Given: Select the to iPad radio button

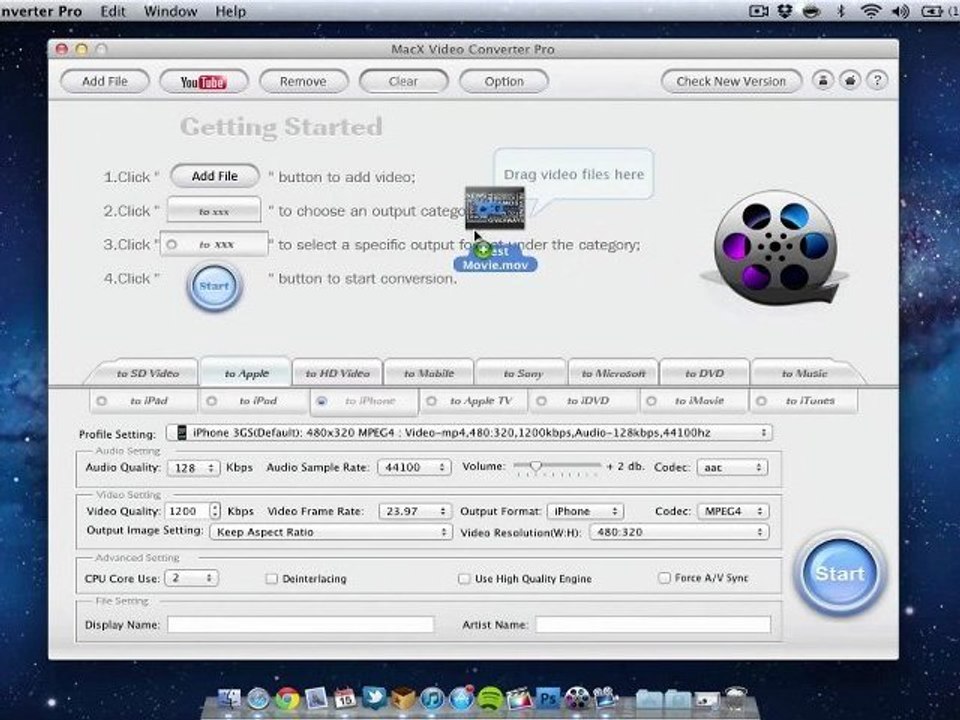Looking at the screenshot, I should [102, 401].
